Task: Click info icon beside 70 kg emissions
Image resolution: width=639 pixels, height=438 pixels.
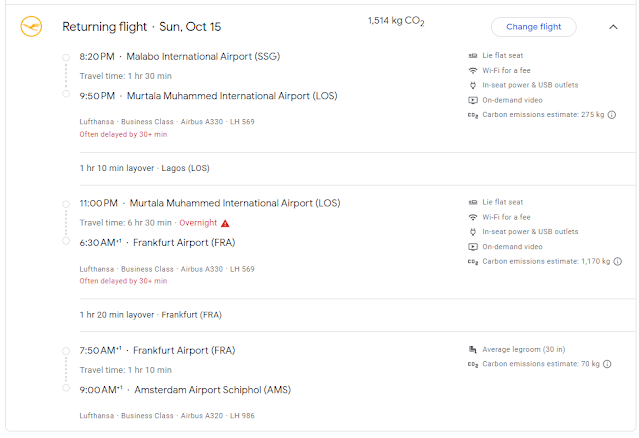Action: pyautogui.click(x=606, y=365)
